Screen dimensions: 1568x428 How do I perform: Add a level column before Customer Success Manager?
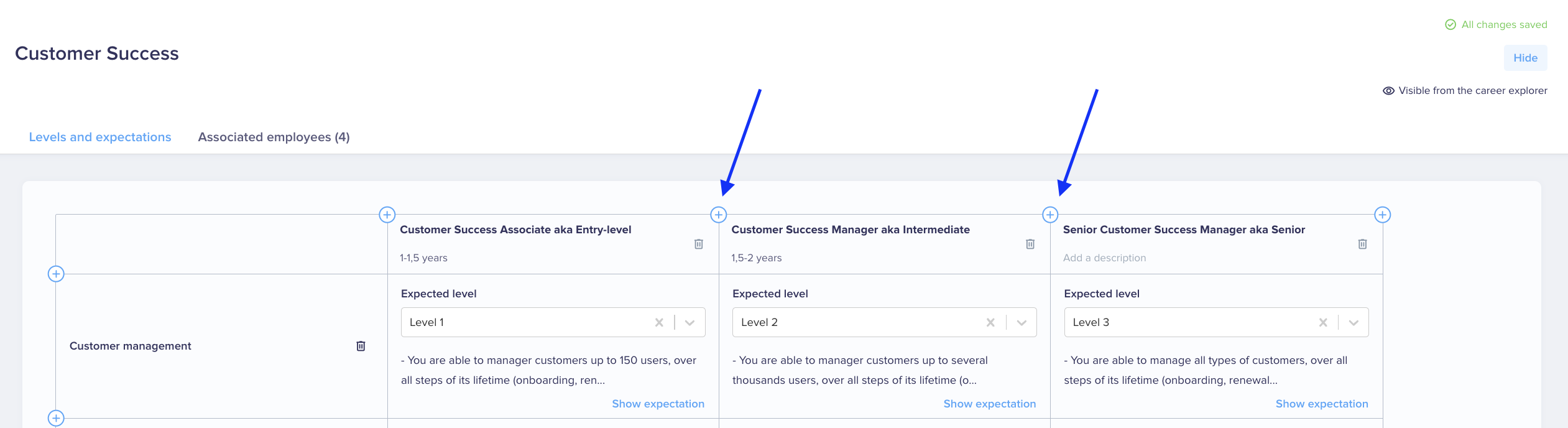click(718, 215)
